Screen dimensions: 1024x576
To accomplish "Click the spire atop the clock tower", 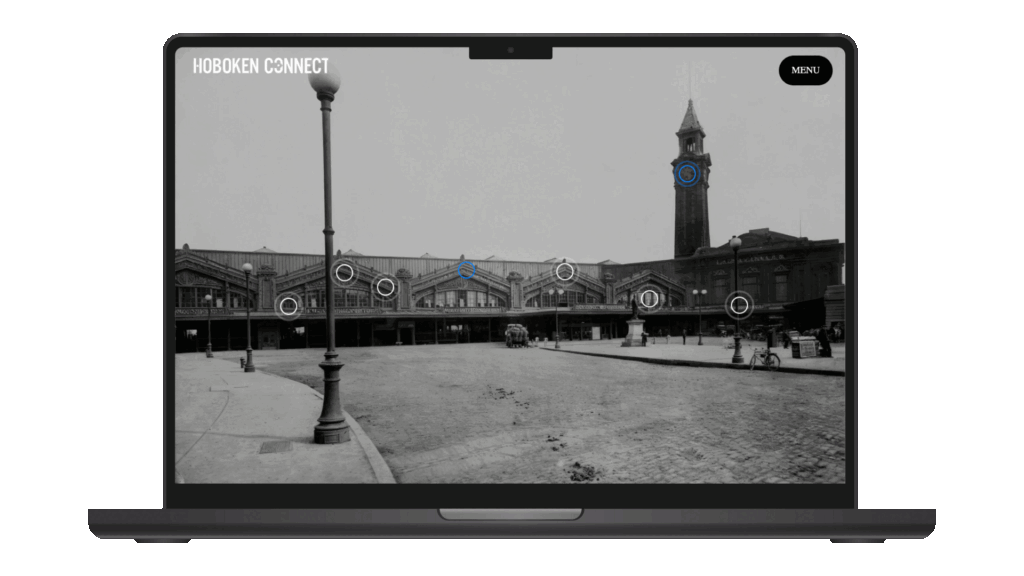I will [x=690, y=115].
